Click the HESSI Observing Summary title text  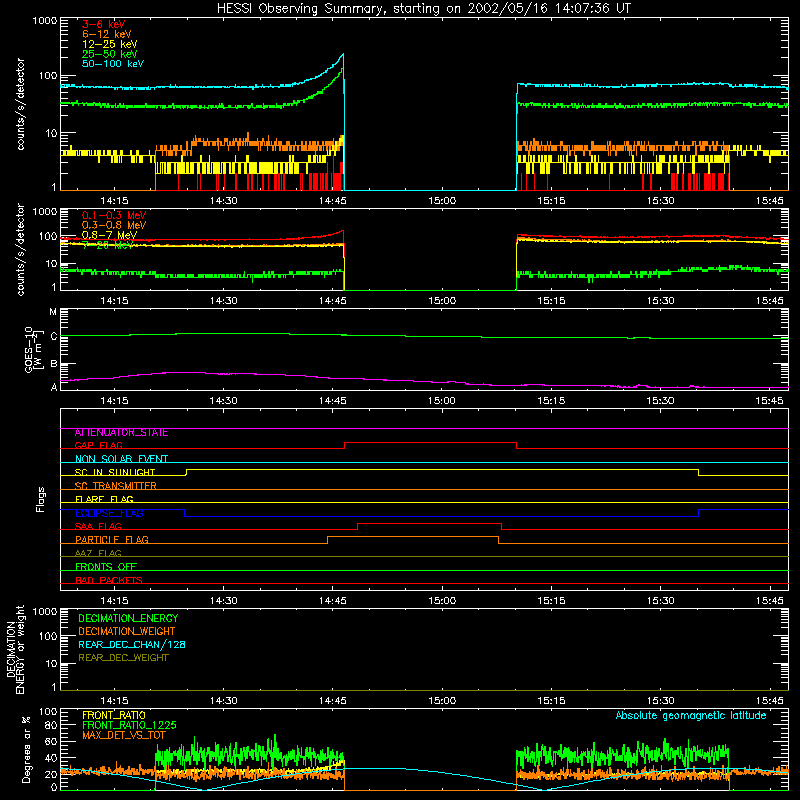click(423, 9)
